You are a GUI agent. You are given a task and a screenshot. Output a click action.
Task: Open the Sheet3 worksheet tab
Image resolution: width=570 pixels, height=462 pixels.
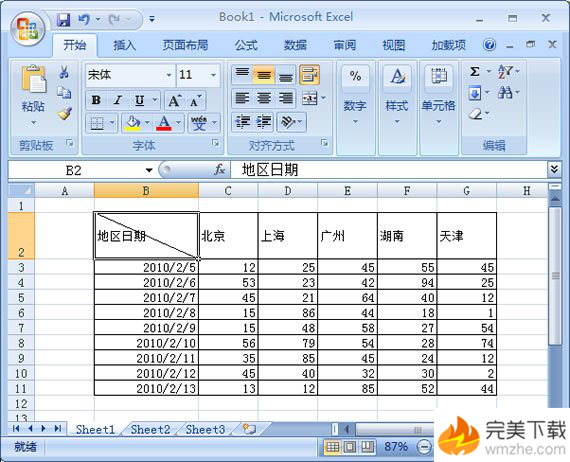(205, 429)
